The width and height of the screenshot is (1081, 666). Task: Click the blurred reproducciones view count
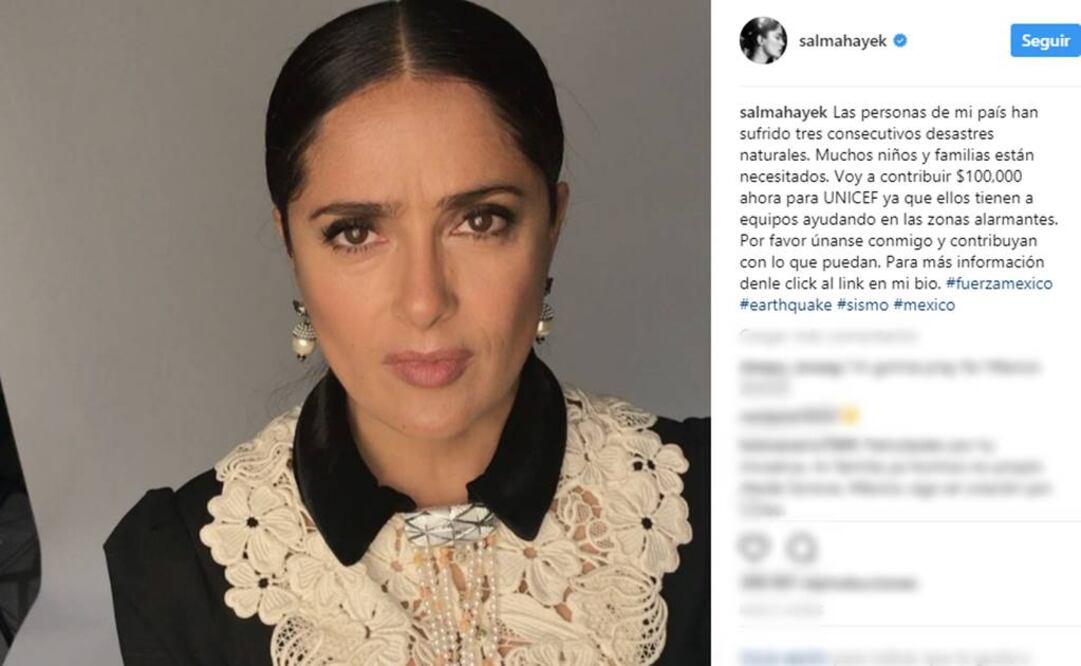click(x=828, y=583)
